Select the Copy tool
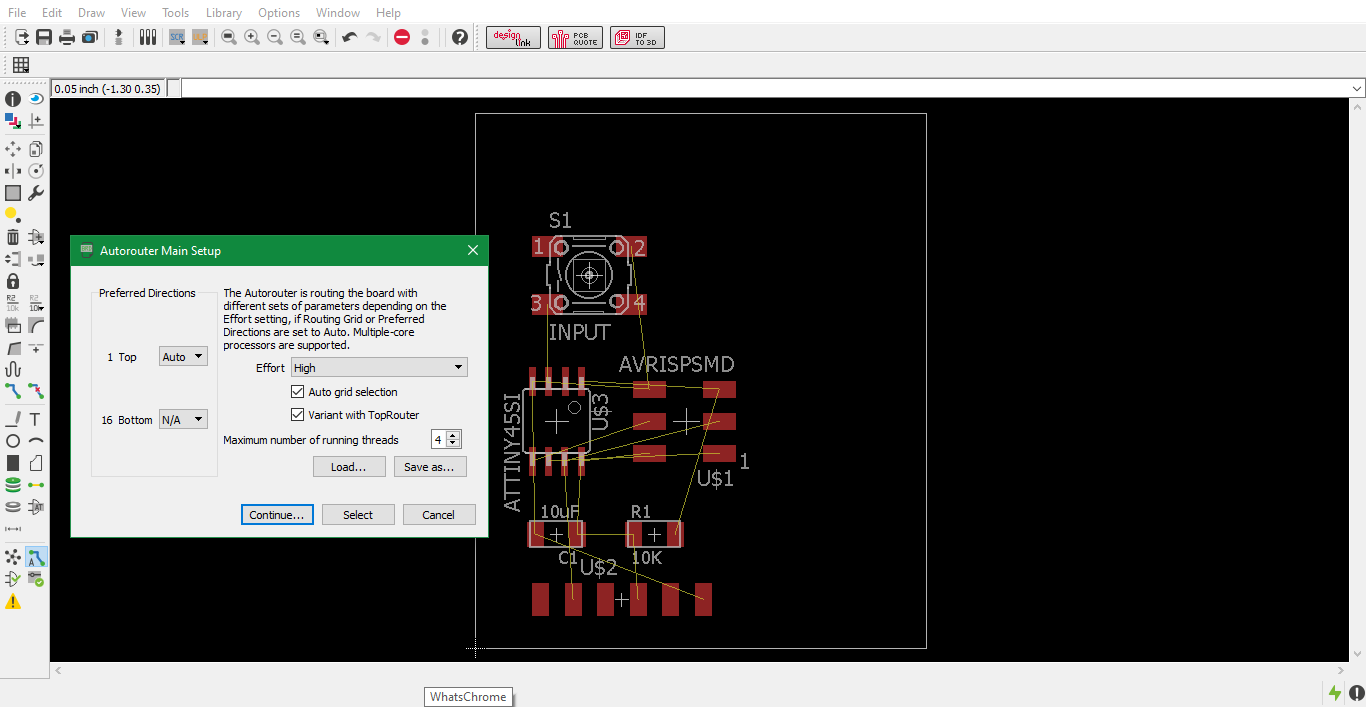Image resolution: width=1366 pixels, height=707 pixels. 36,149
